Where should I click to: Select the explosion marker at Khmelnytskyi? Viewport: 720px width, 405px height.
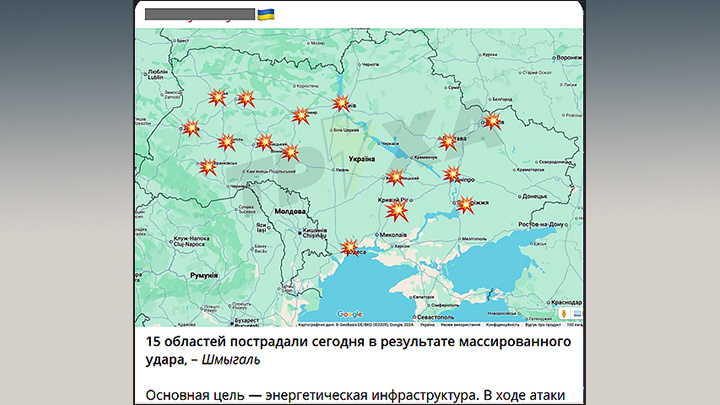coord(264,142)
